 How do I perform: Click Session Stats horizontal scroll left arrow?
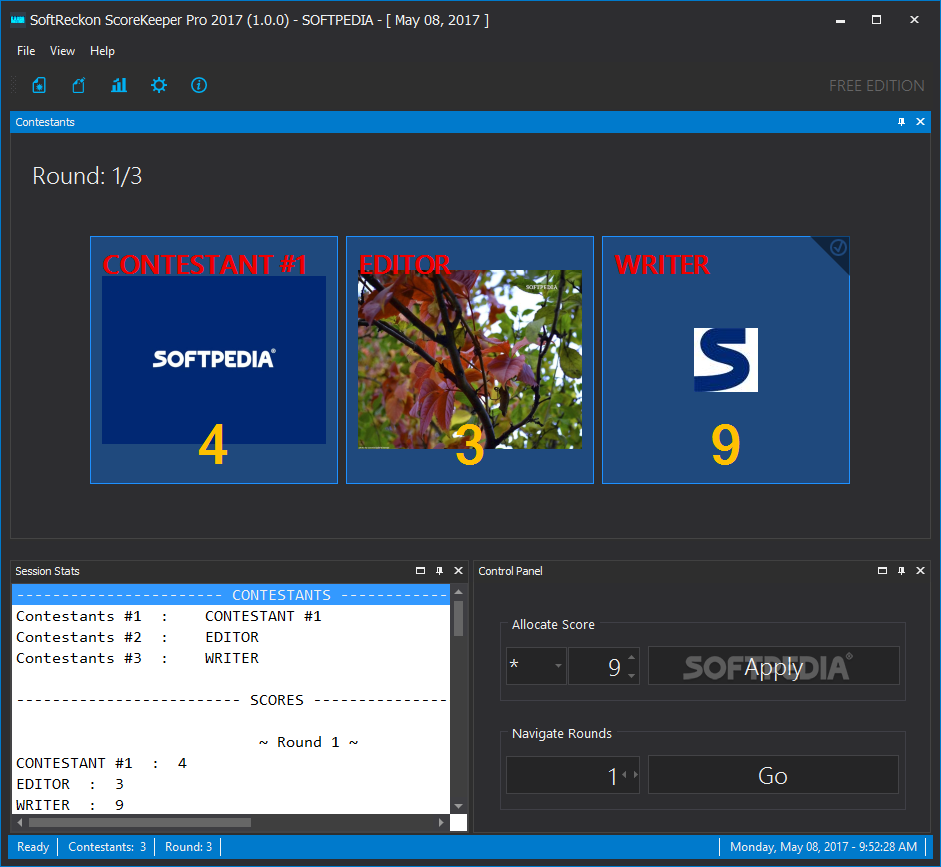(x=20, y=823)
